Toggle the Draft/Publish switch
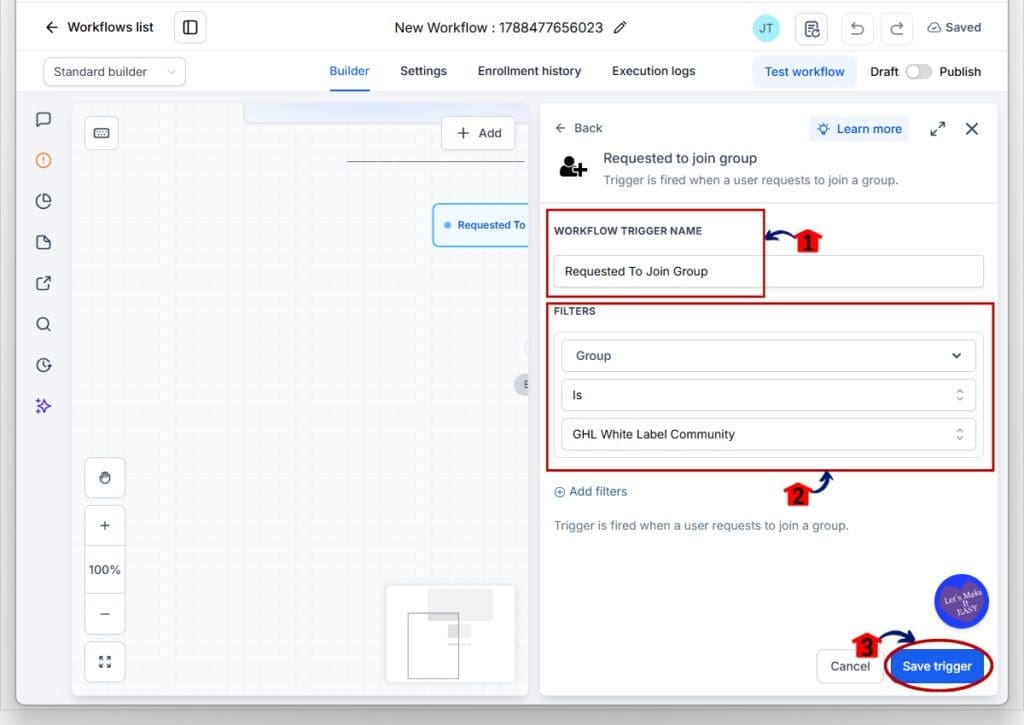Viewport: 1024px width, 725px height. coord(918,72)
